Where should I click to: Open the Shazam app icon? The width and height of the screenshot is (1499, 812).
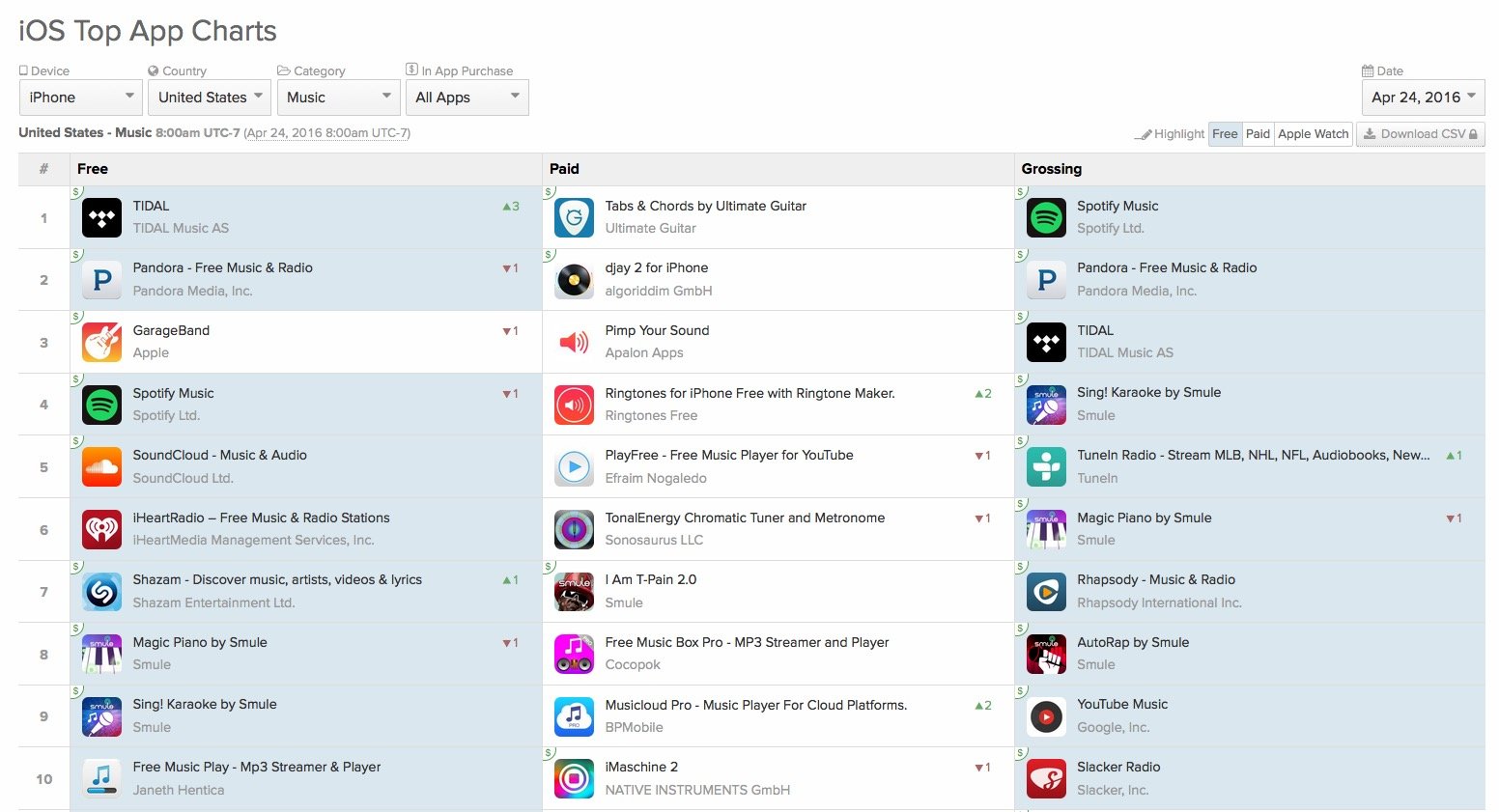pos(101,591)
